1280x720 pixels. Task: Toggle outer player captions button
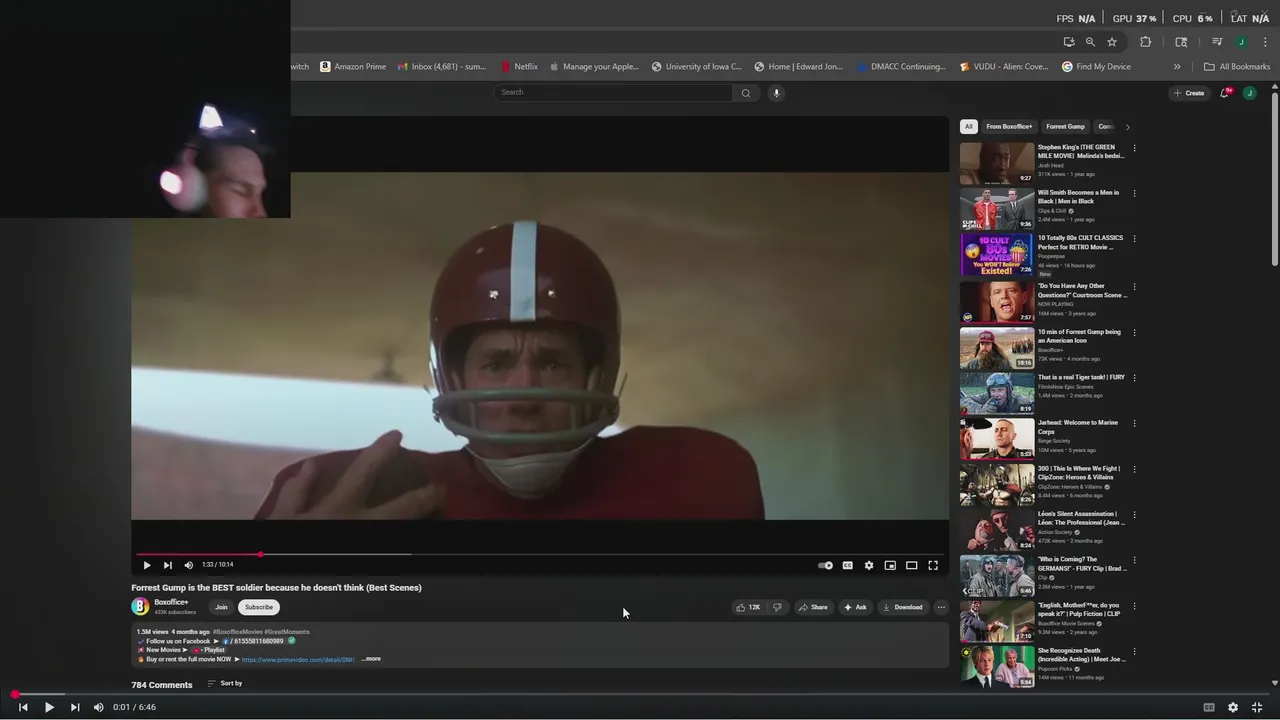click(x=1209, y=707)
